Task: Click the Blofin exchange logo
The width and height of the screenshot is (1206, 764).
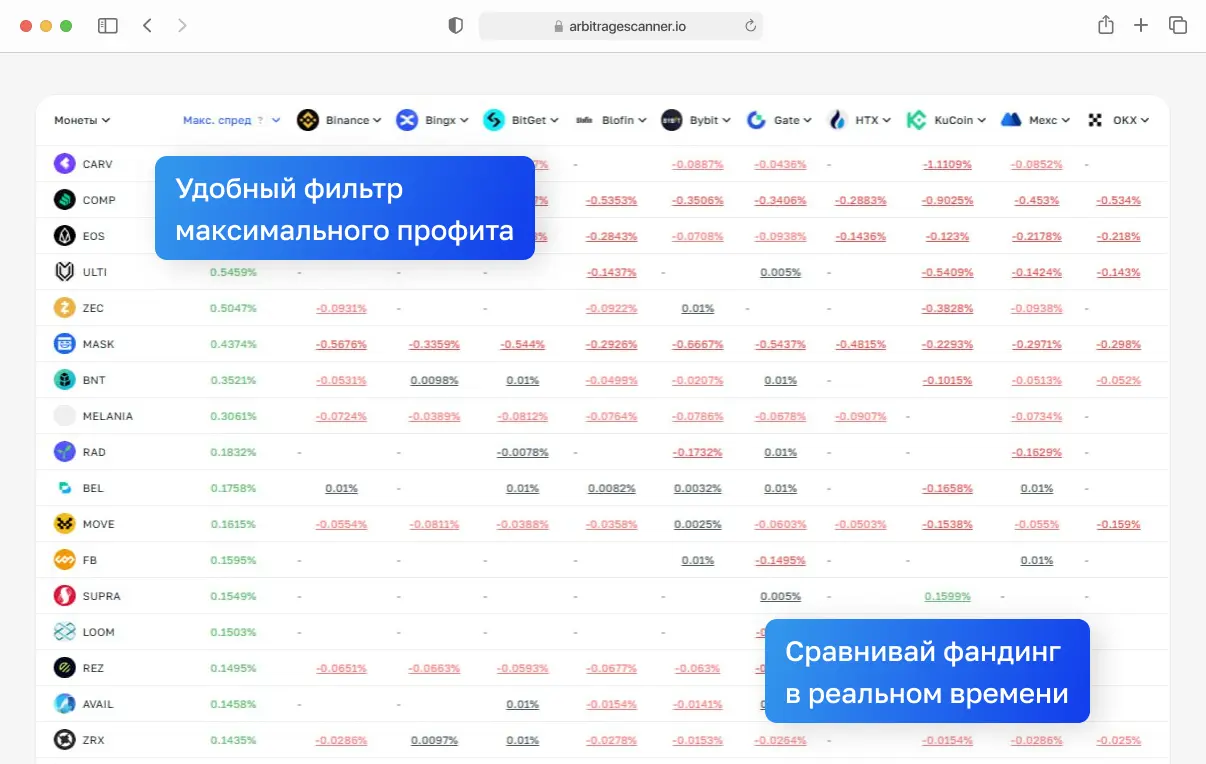Action: [x=585, y=120]
